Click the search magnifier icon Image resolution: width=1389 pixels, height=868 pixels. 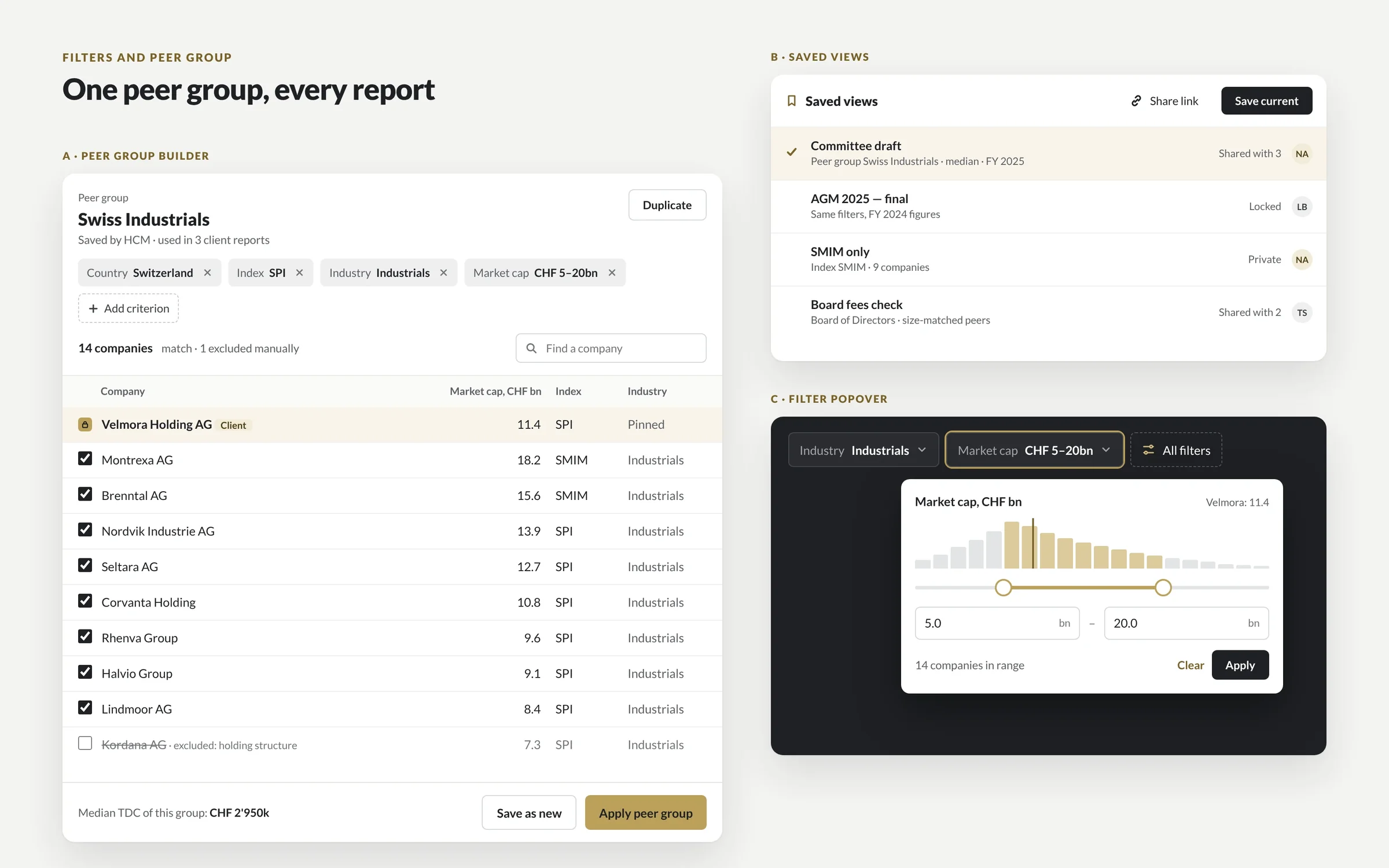pyautogui.click(x=531, y=348)
